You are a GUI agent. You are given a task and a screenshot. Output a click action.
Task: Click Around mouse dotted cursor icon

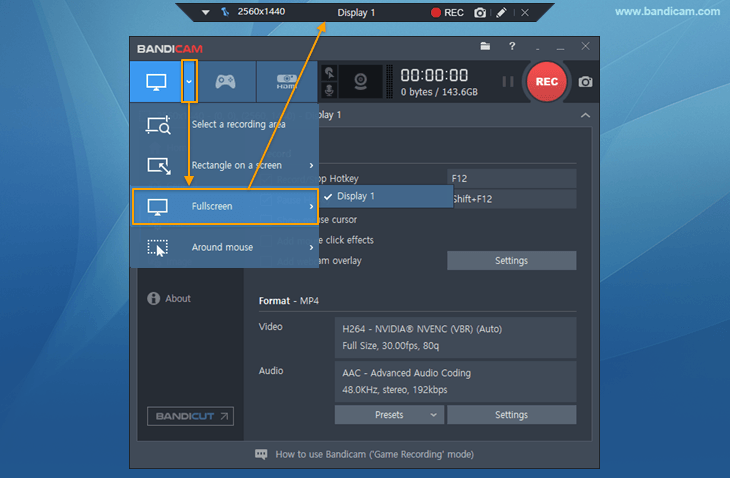157,248
